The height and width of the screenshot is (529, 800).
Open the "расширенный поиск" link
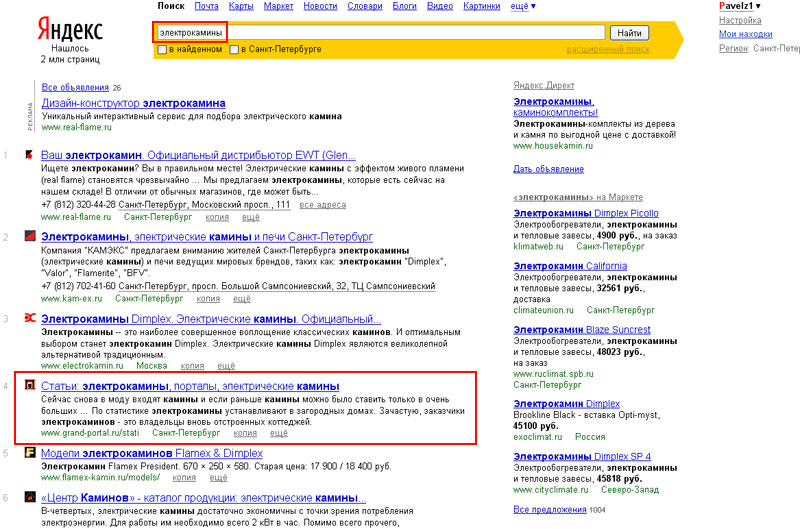pyautogui.click(x=607, y=49)
